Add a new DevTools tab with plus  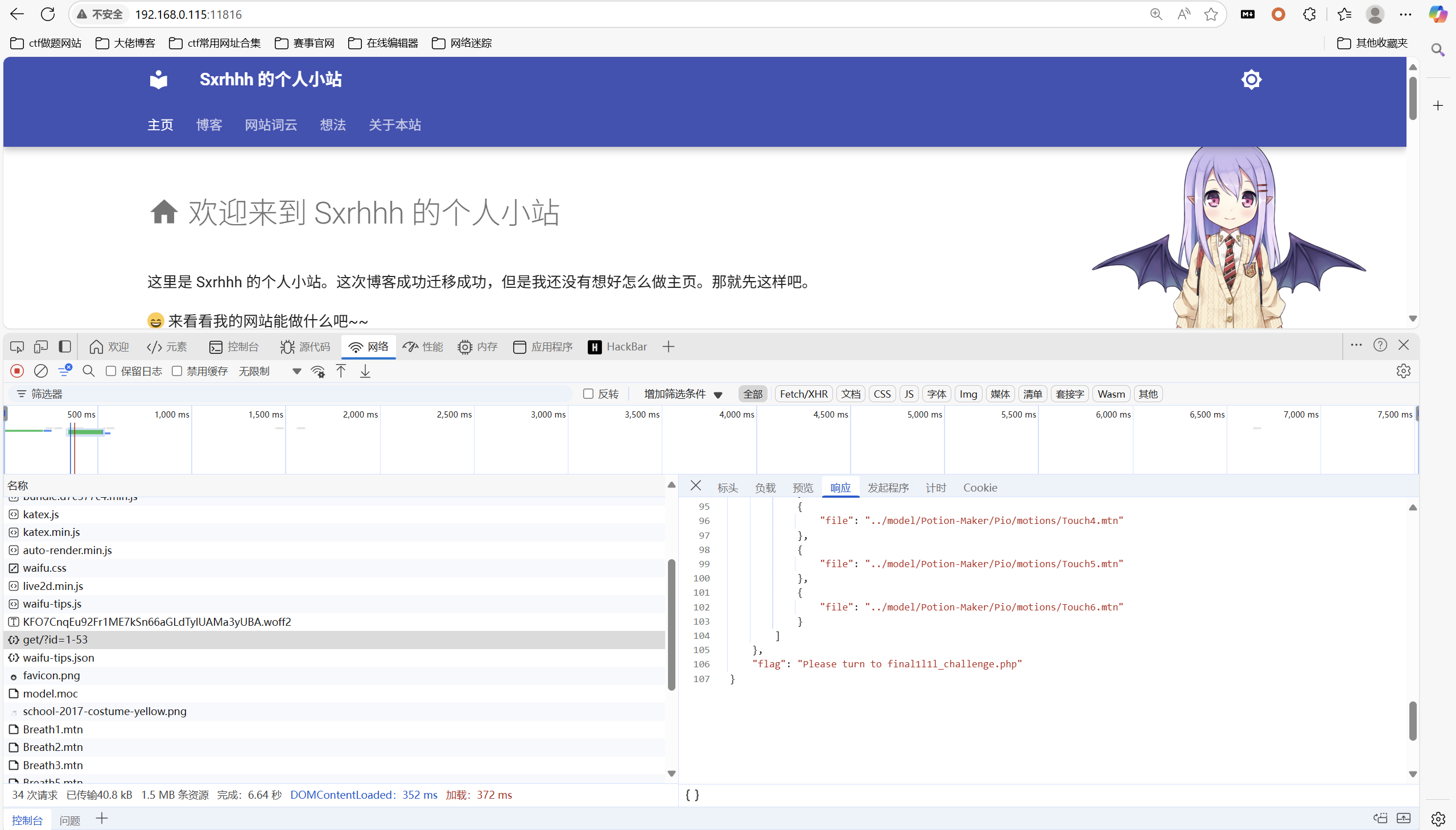pyautogui.click(x=669, y=346)
